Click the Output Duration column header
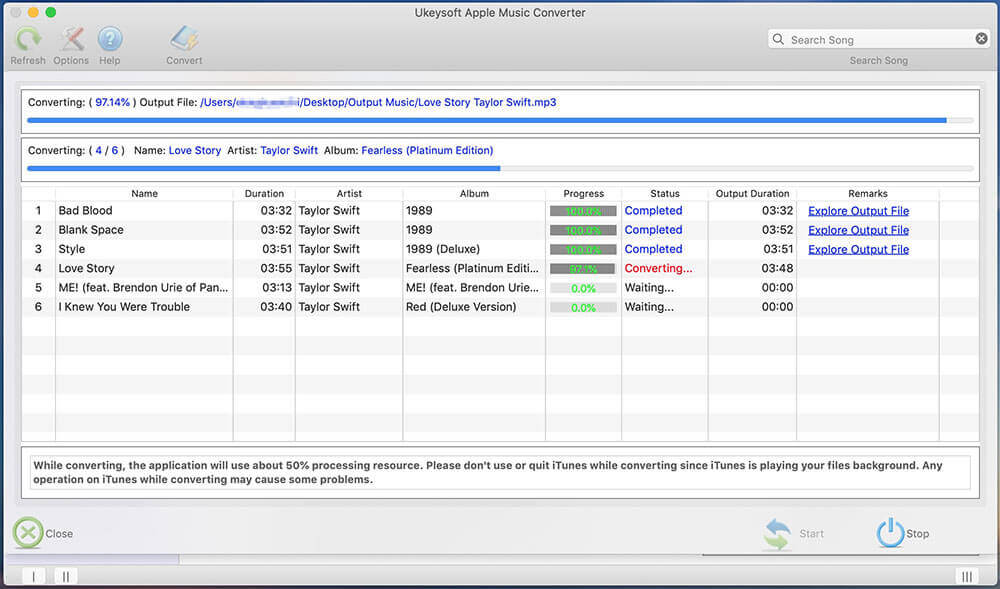The image size is (1000, 589). [x=753, y=193]
